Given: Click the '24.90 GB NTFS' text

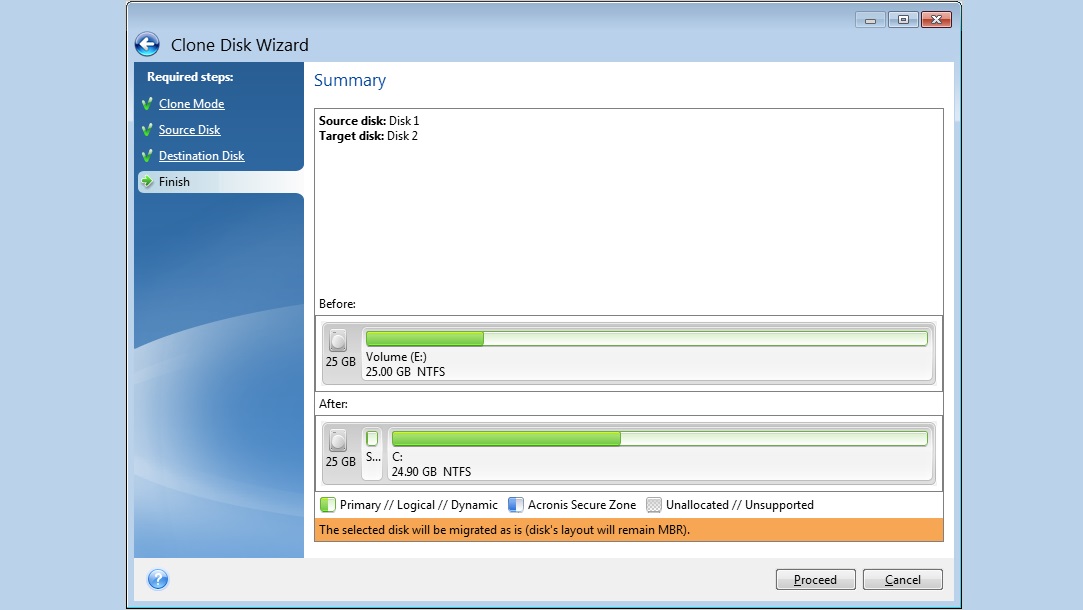Looking at the screenshot, I should tap(432, 472).
